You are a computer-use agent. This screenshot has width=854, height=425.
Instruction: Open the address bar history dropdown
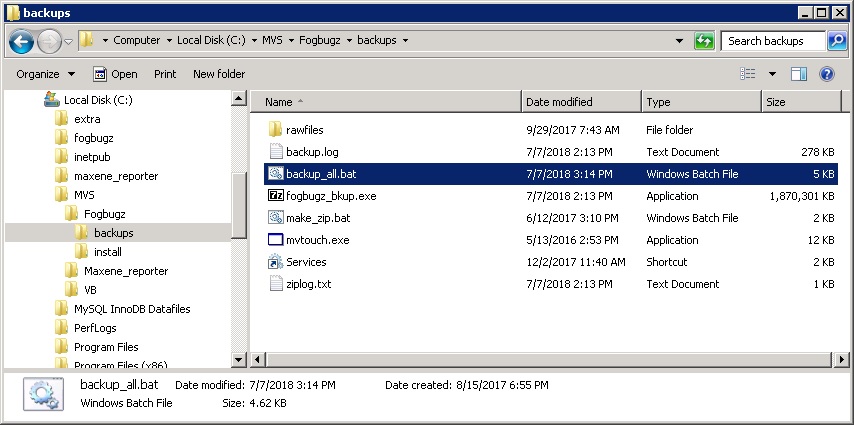tap(683, 41)
